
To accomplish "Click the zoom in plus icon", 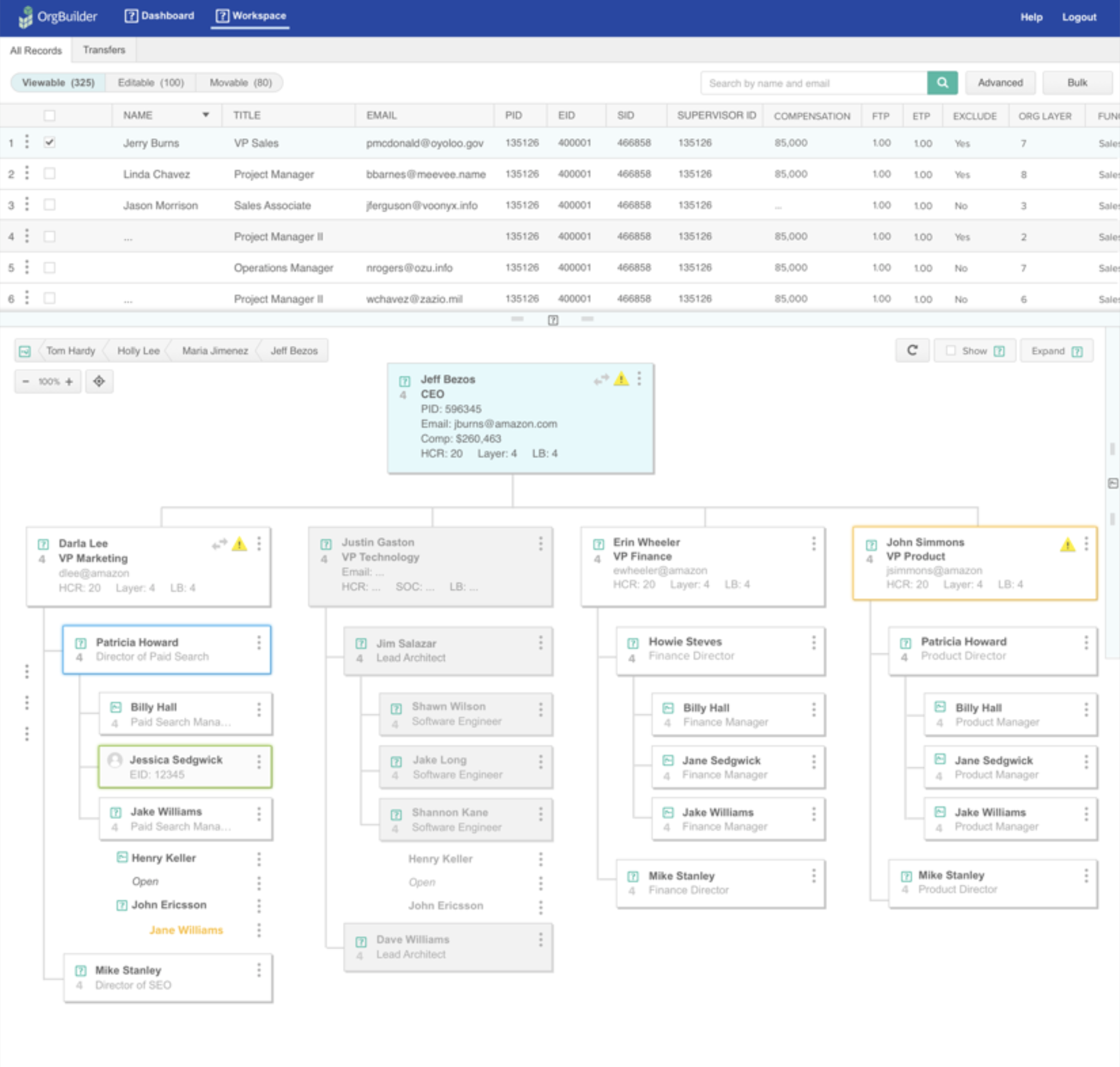I will [69, 382].
